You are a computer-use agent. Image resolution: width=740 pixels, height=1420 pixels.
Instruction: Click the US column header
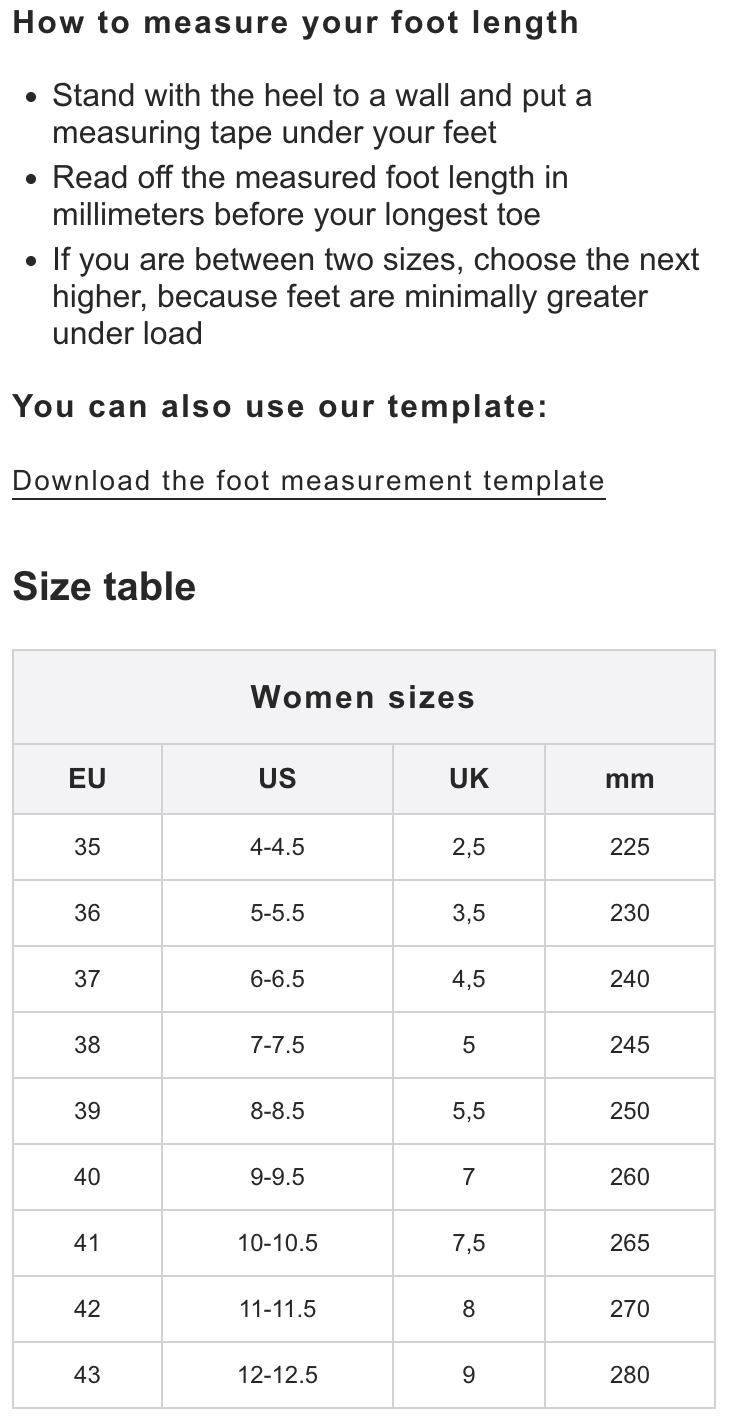click(x=277, y=779)
